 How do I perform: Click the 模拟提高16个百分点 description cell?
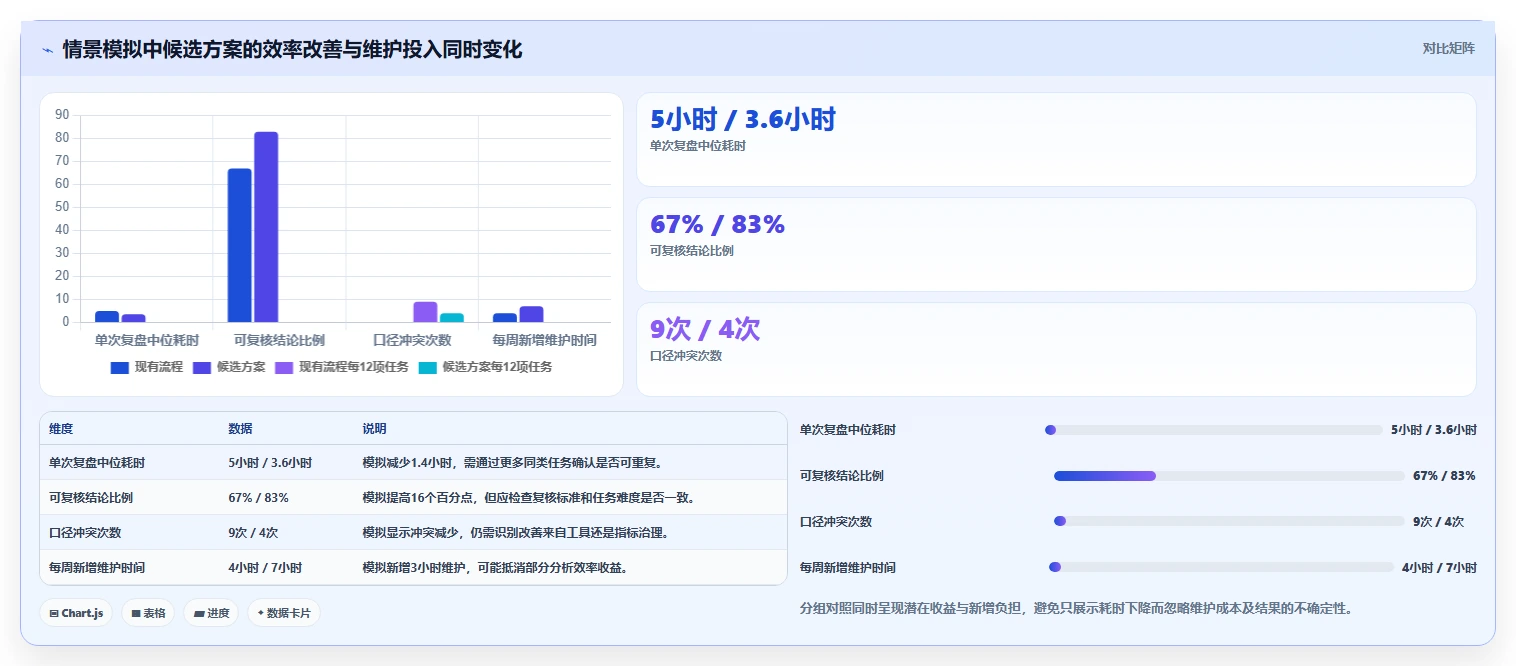[528, 497]
